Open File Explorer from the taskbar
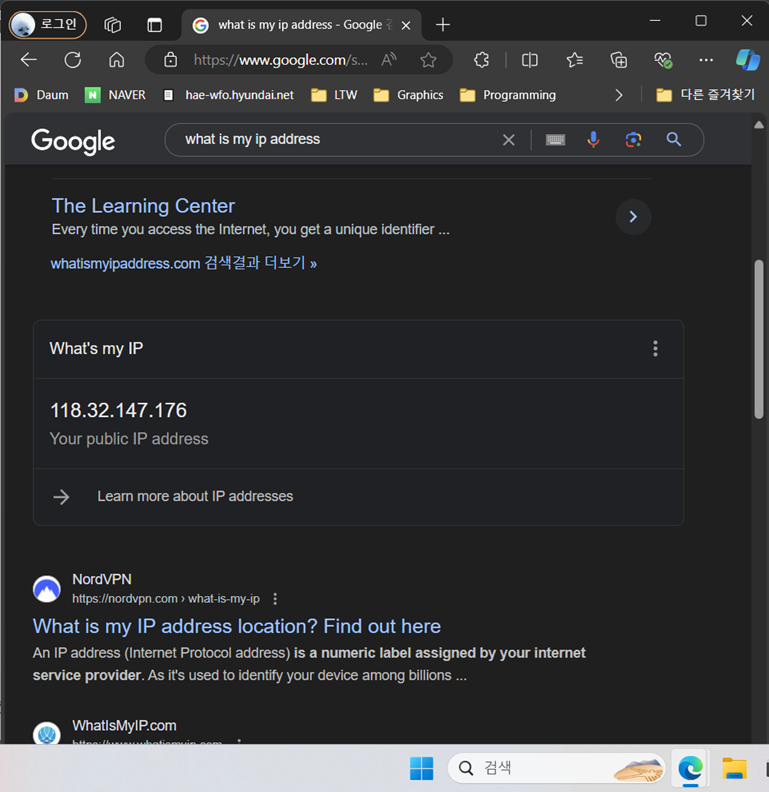 (734, 768)
